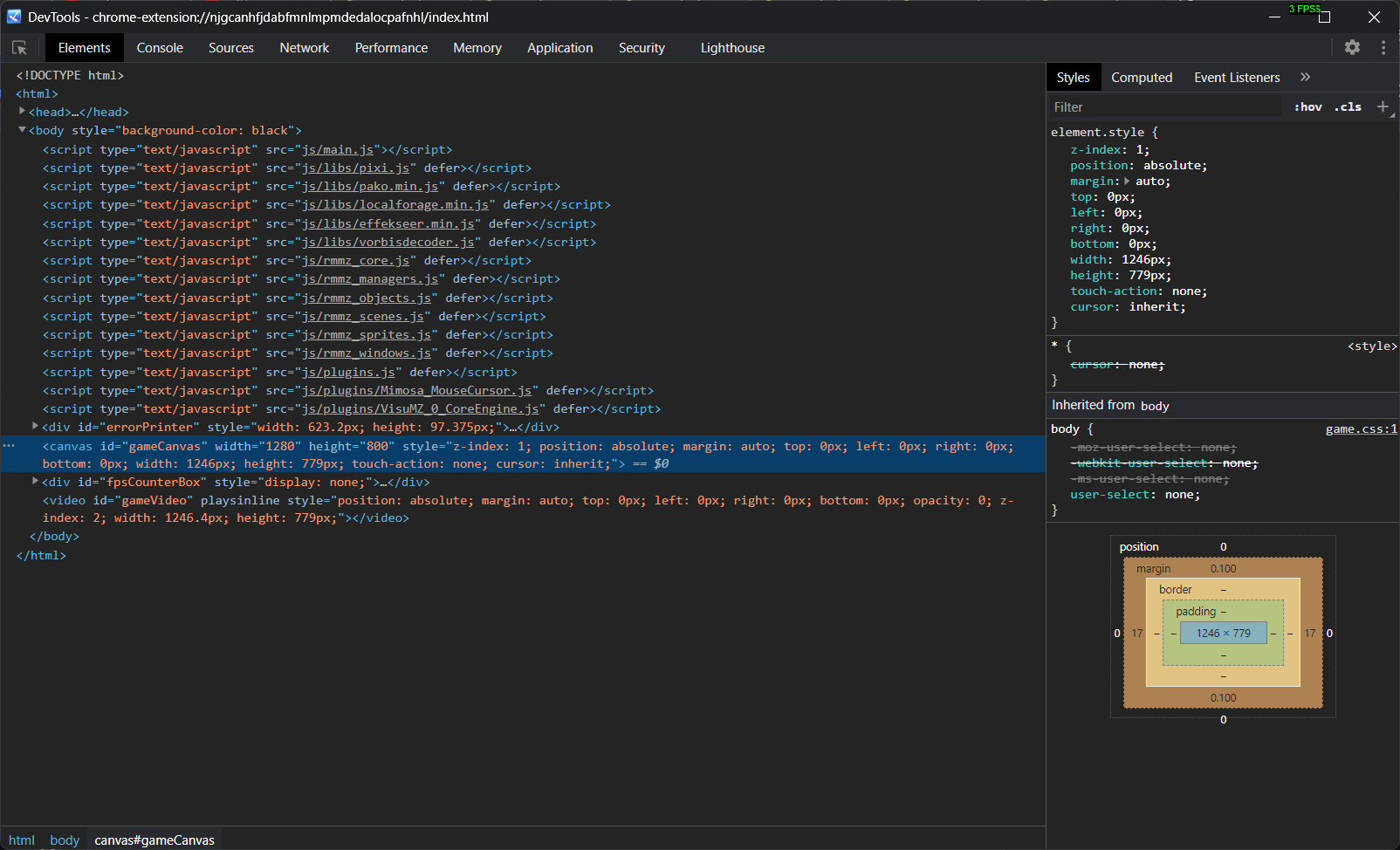Select the inspect element cursor icon
The width and height of the screenshot is (1400, 850).
pyautogui.click(x=19, y=48)
